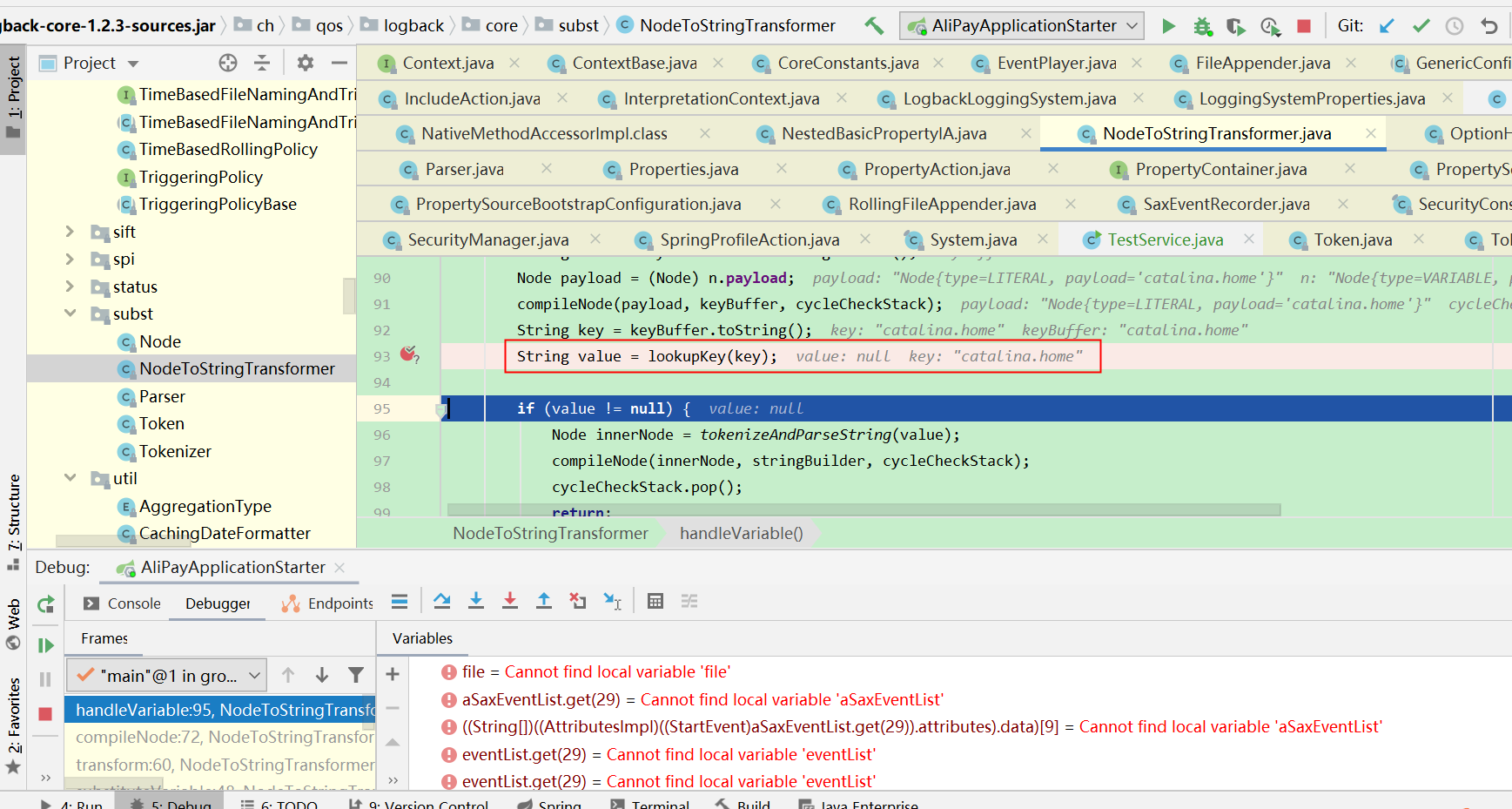Open Favorites side tool window
Screen dimensions: 1512x809
[x=13, y=725]
